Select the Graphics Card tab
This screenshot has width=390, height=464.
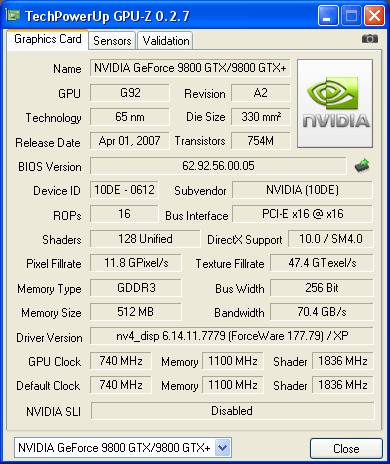click(48, 39)
